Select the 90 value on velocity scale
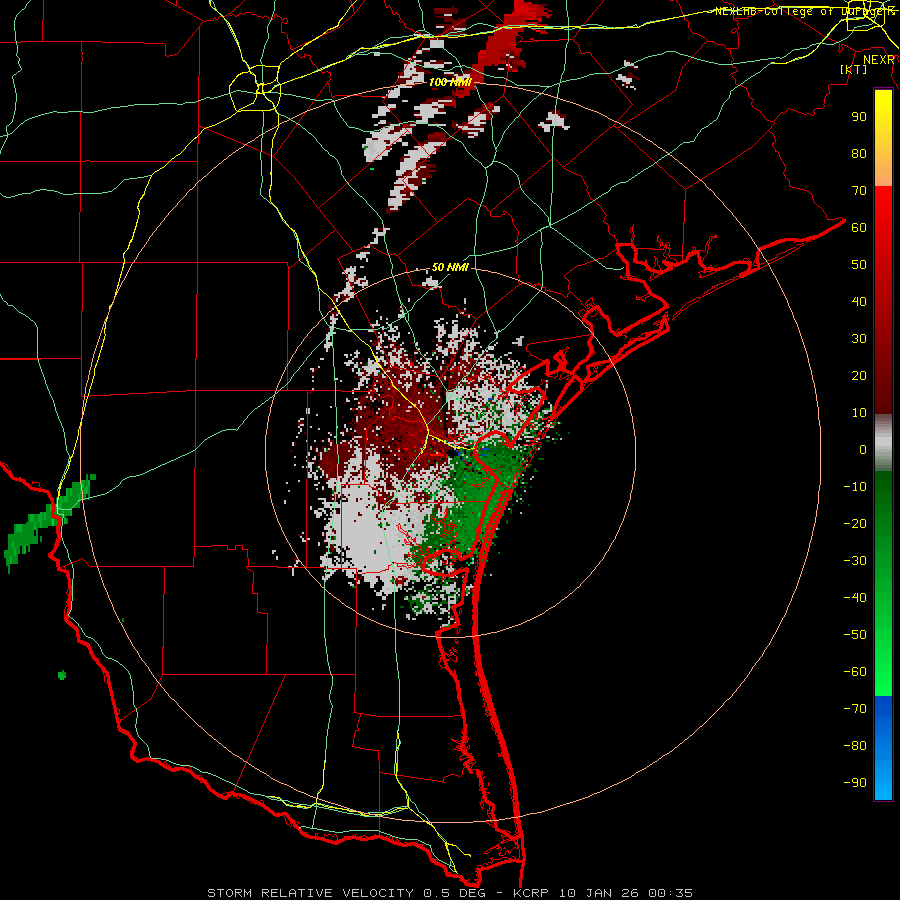The width and height of the screenshot is (900, 900). (859, 117)
